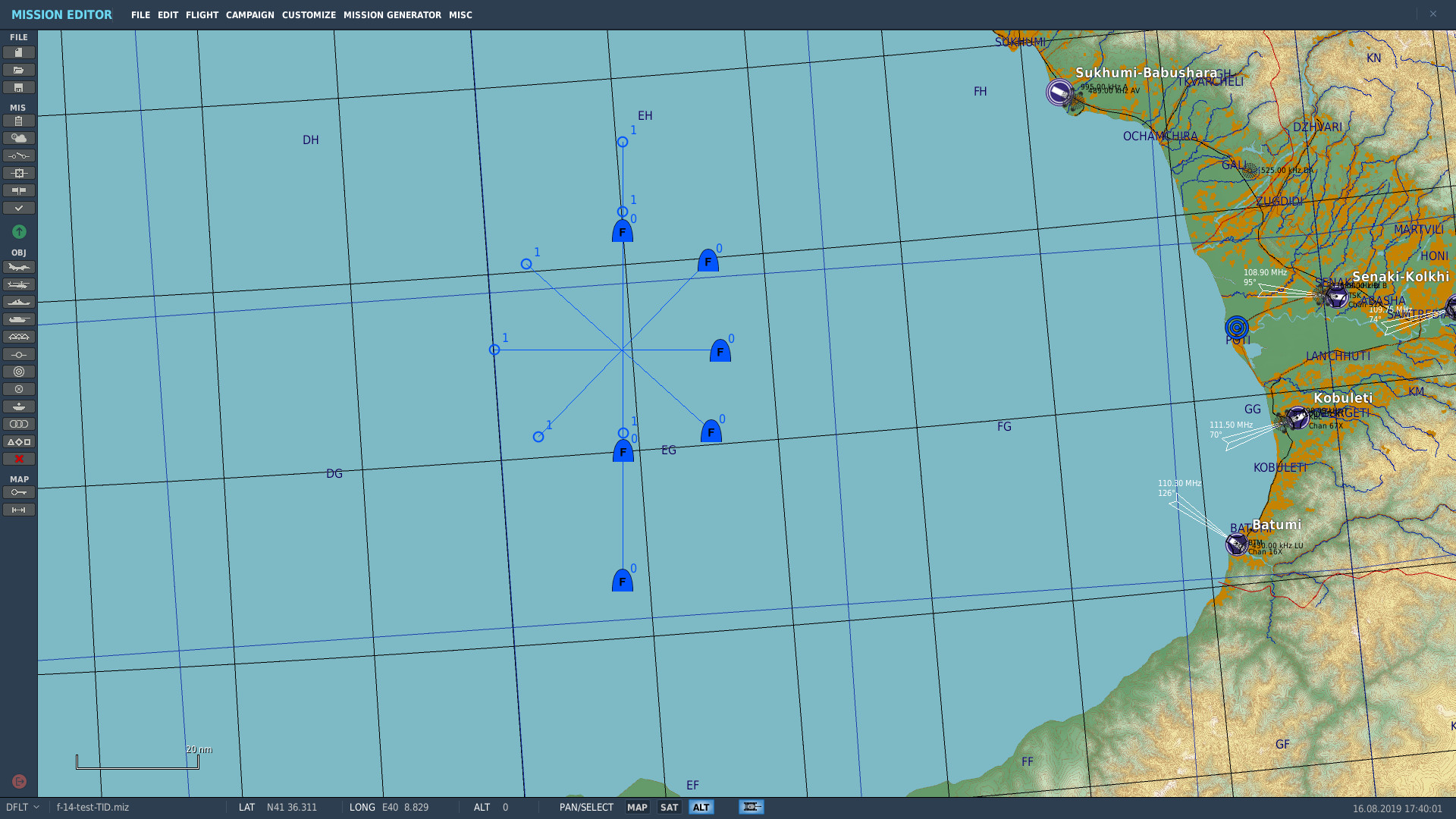Open the FLIGHT menu
The width and height of the screenshot is (1456, 819).
tap(202, 14)
